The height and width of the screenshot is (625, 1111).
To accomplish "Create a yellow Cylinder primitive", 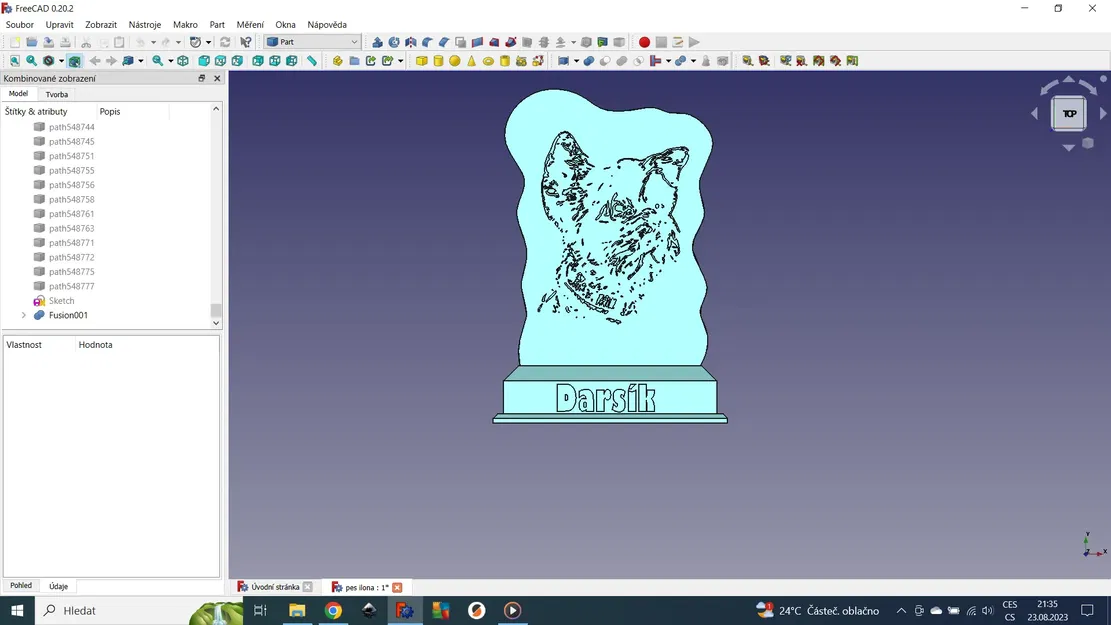I will click(439, 61).
